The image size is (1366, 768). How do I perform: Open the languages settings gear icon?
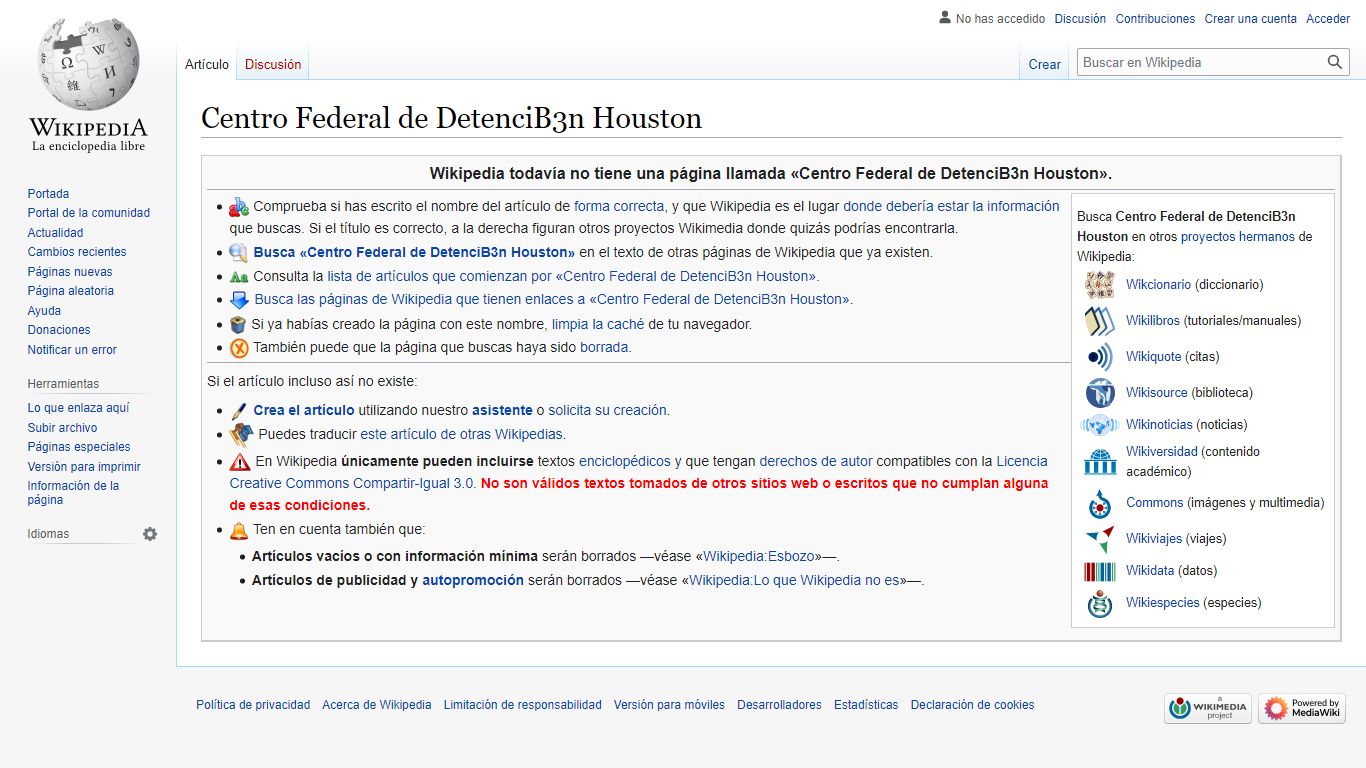pyautogui.click(x=150, y=534)
